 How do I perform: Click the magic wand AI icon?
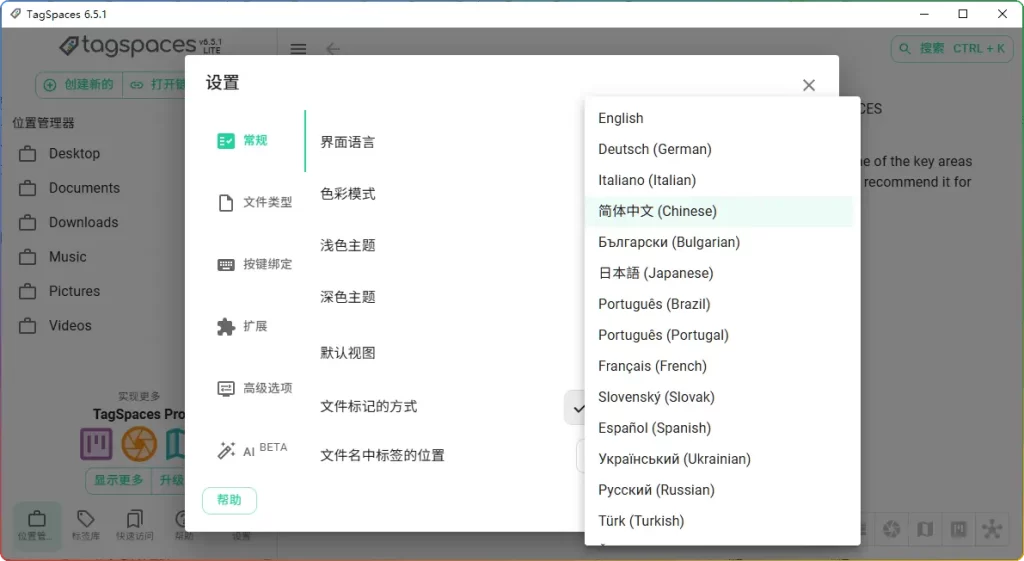[x=226, y=450]
